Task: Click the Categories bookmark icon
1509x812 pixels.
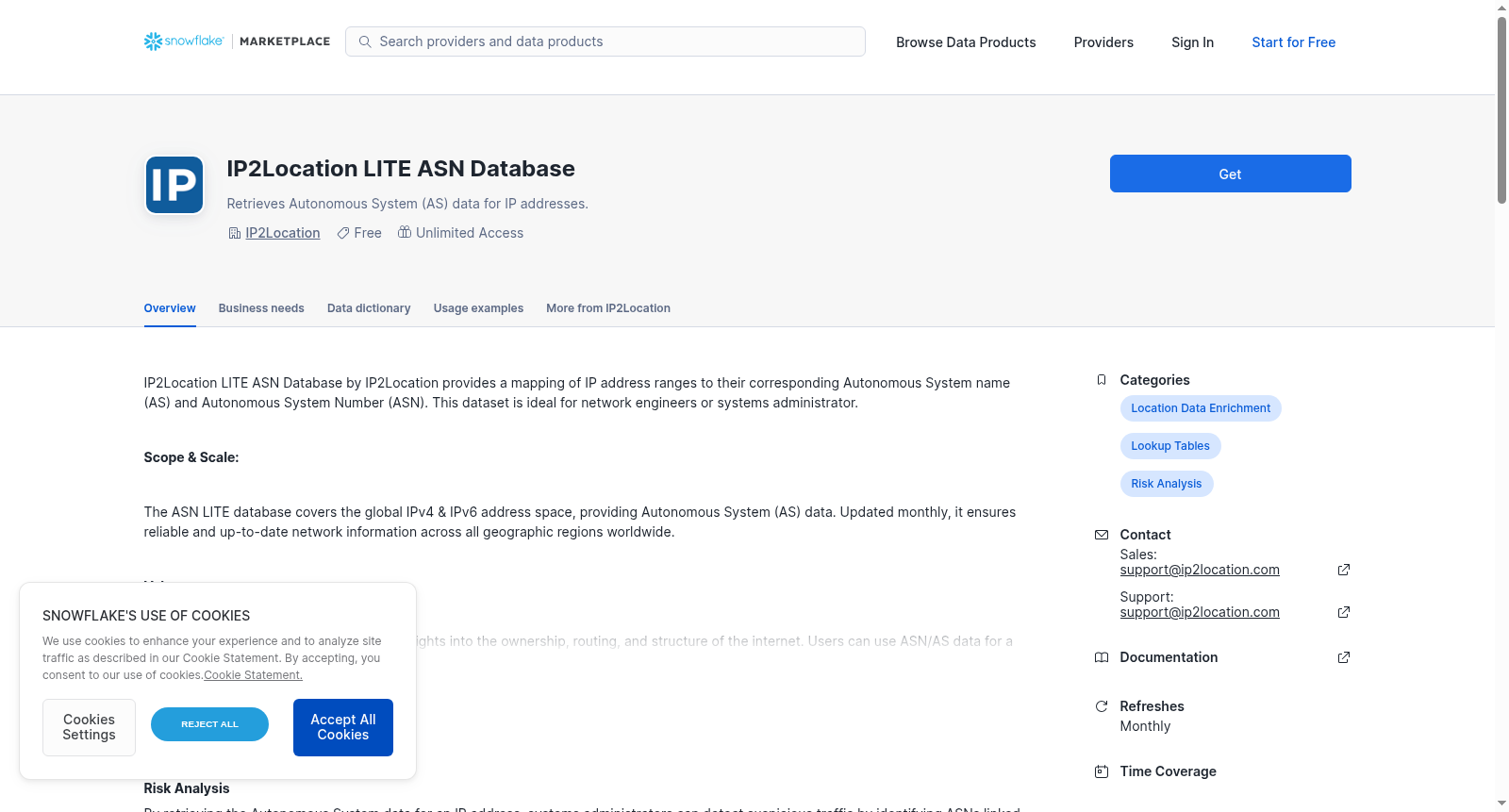Action: point(1102,380)
